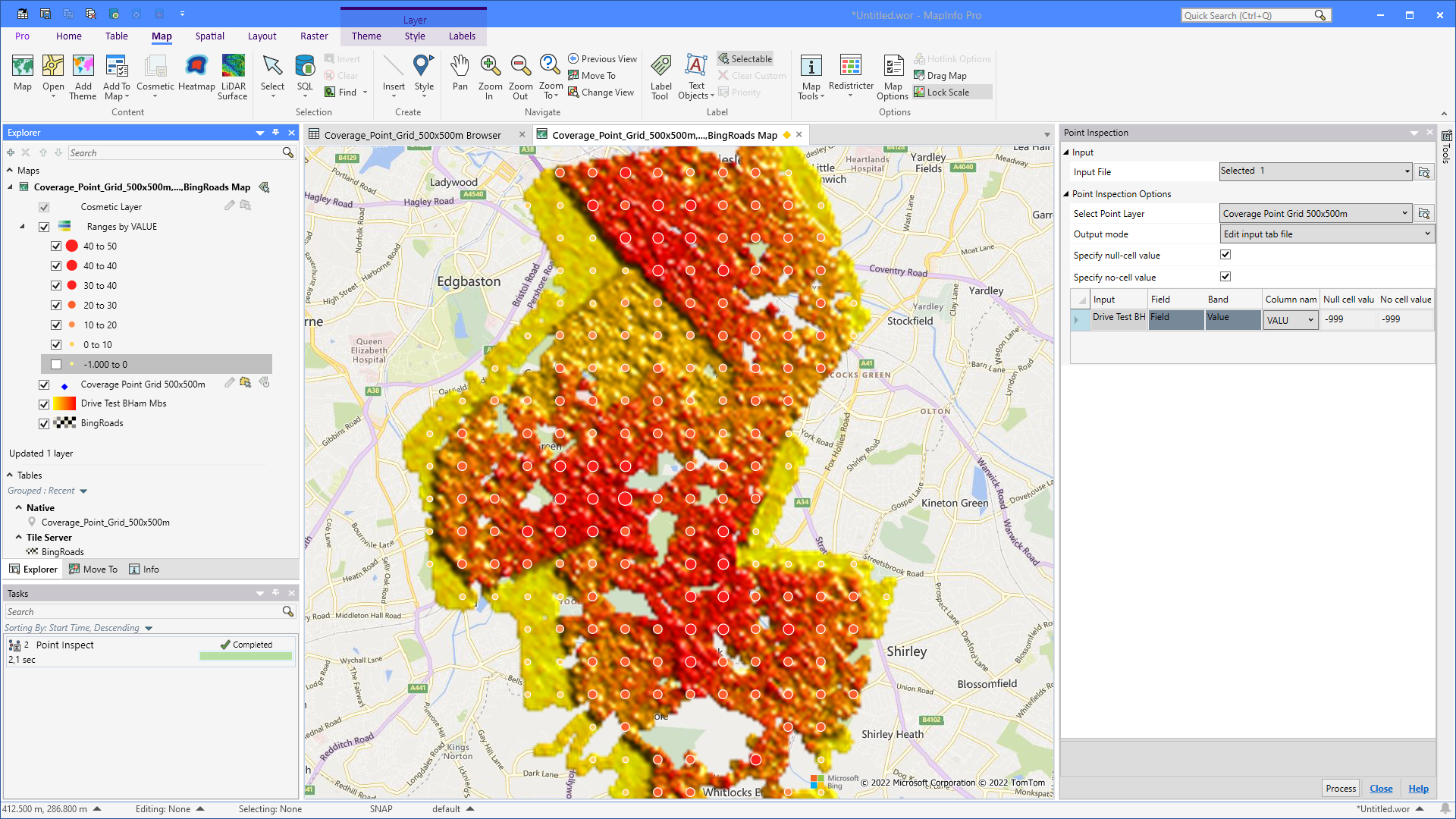Open the LiDAR Surface tool
The width and height of the screenshot is (1456, 819).
[233, 77]
